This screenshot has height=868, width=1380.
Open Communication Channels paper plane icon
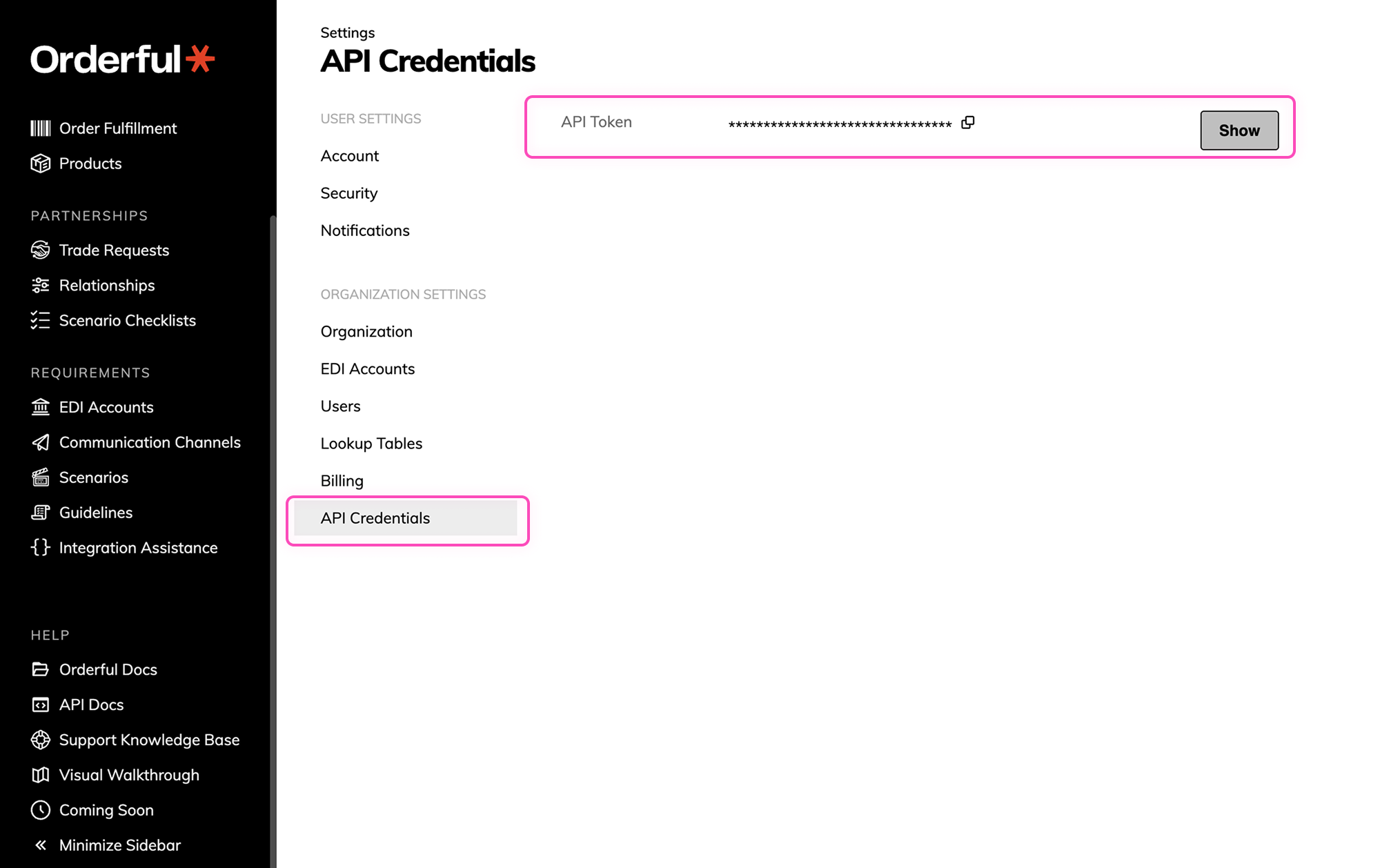[41, 442]
